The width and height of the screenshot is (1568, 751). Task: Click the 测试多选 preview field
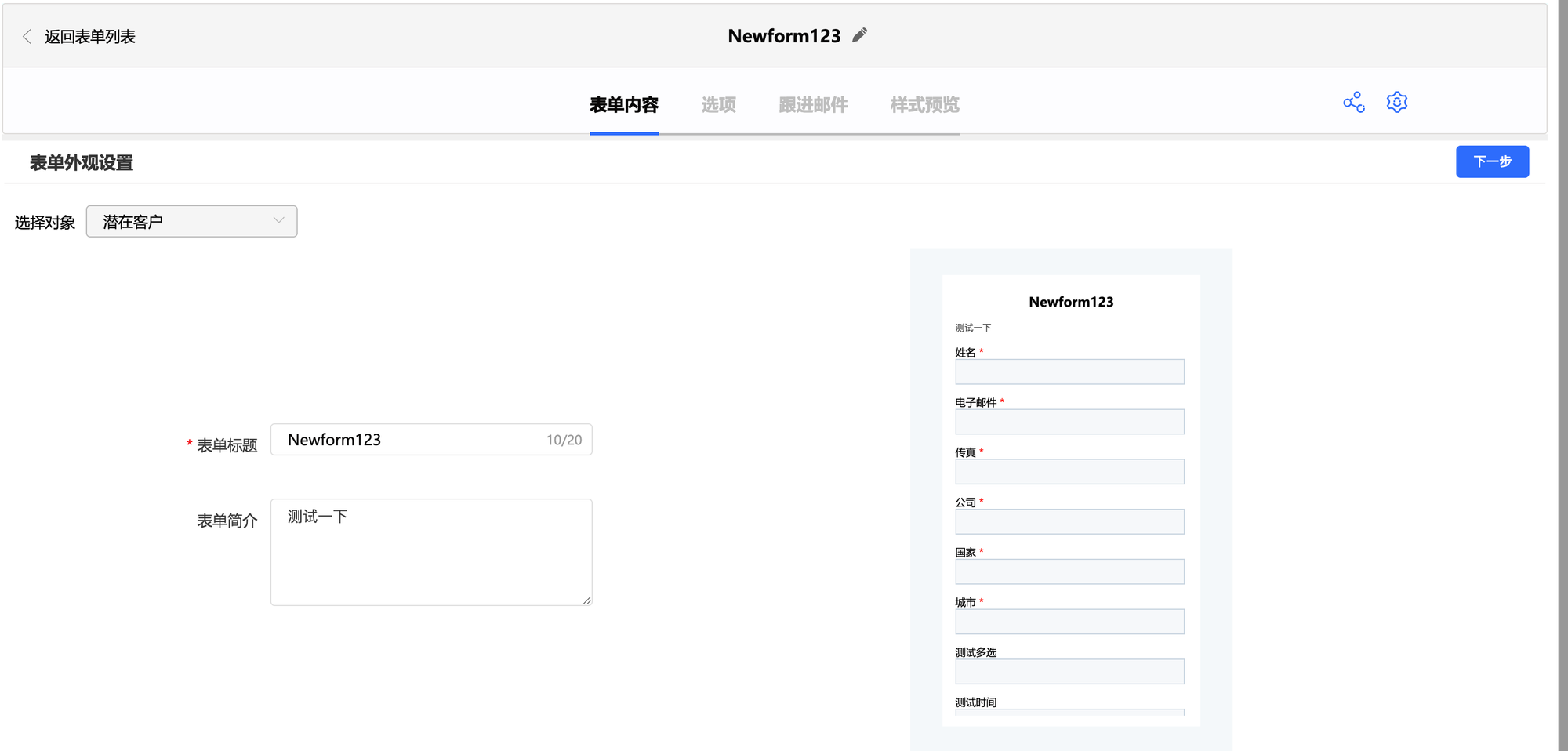click(1069, 672)
